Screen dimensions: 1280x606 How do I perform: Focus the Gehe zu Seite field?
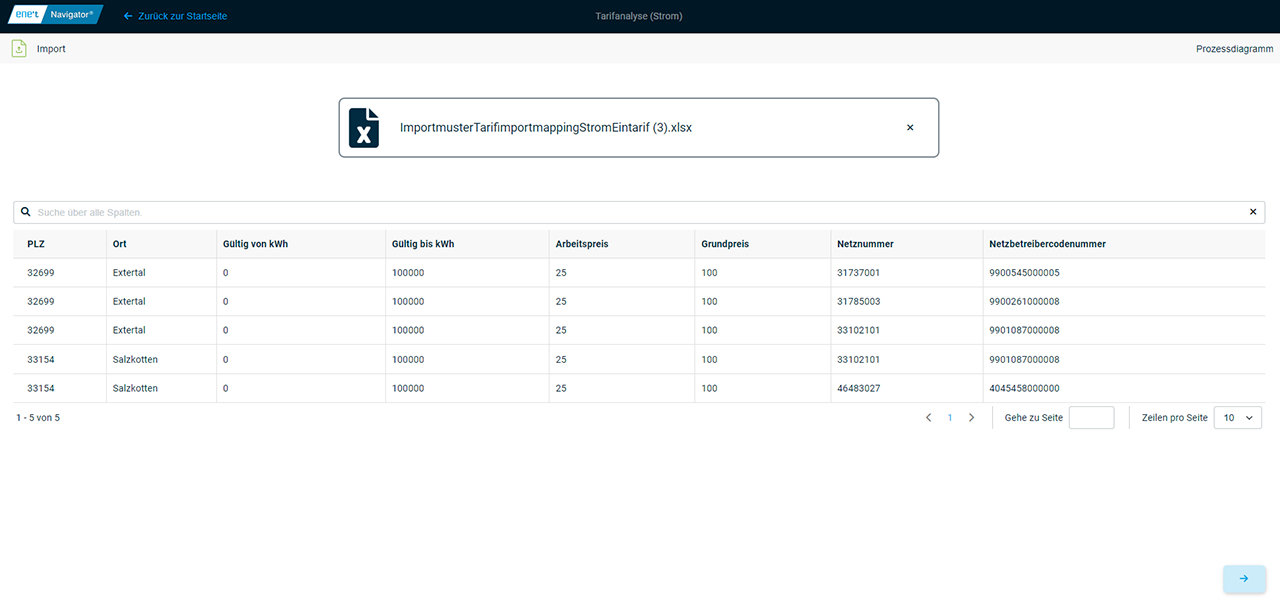1091,418
